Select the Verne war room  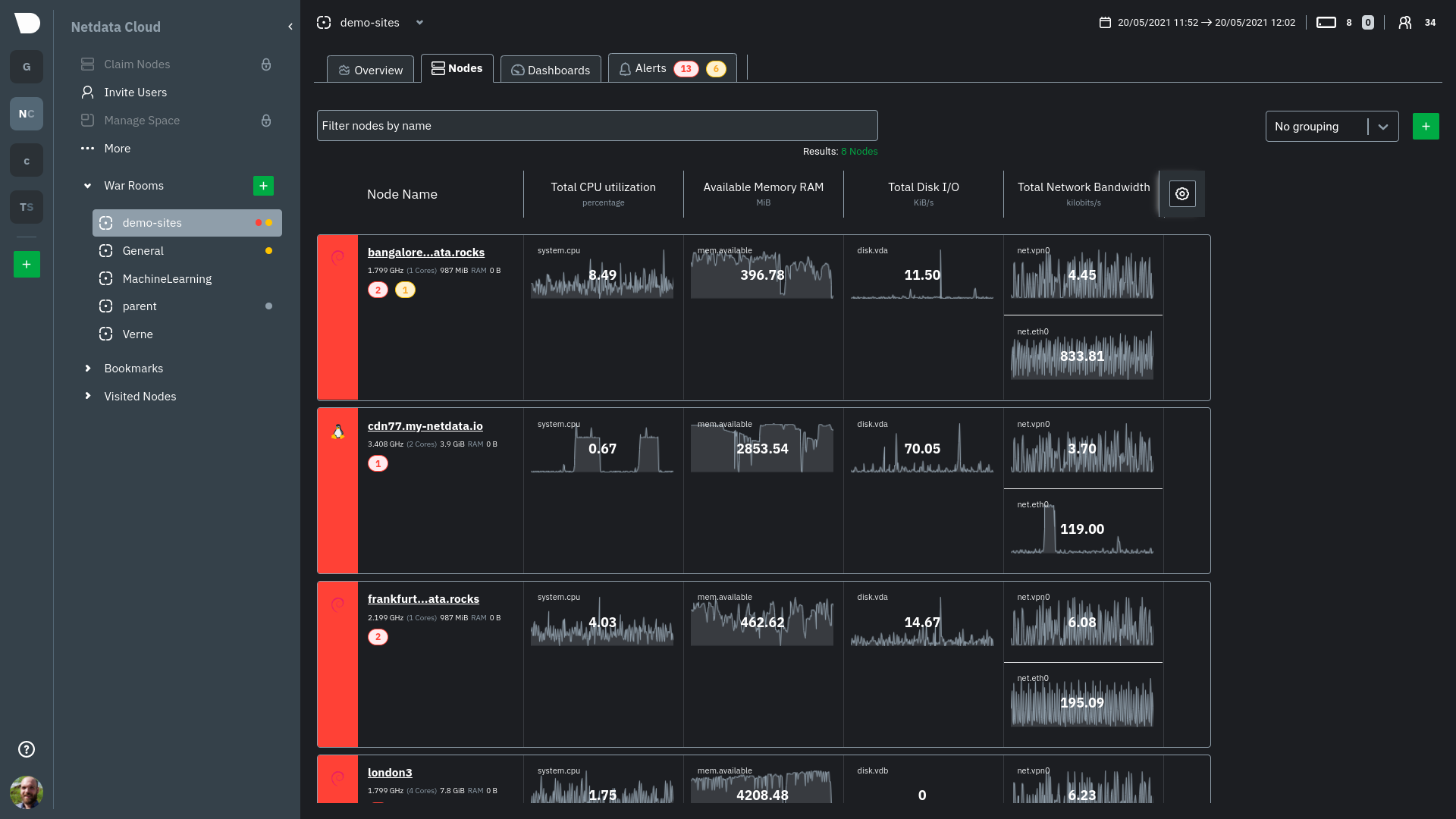pos(187,334)
